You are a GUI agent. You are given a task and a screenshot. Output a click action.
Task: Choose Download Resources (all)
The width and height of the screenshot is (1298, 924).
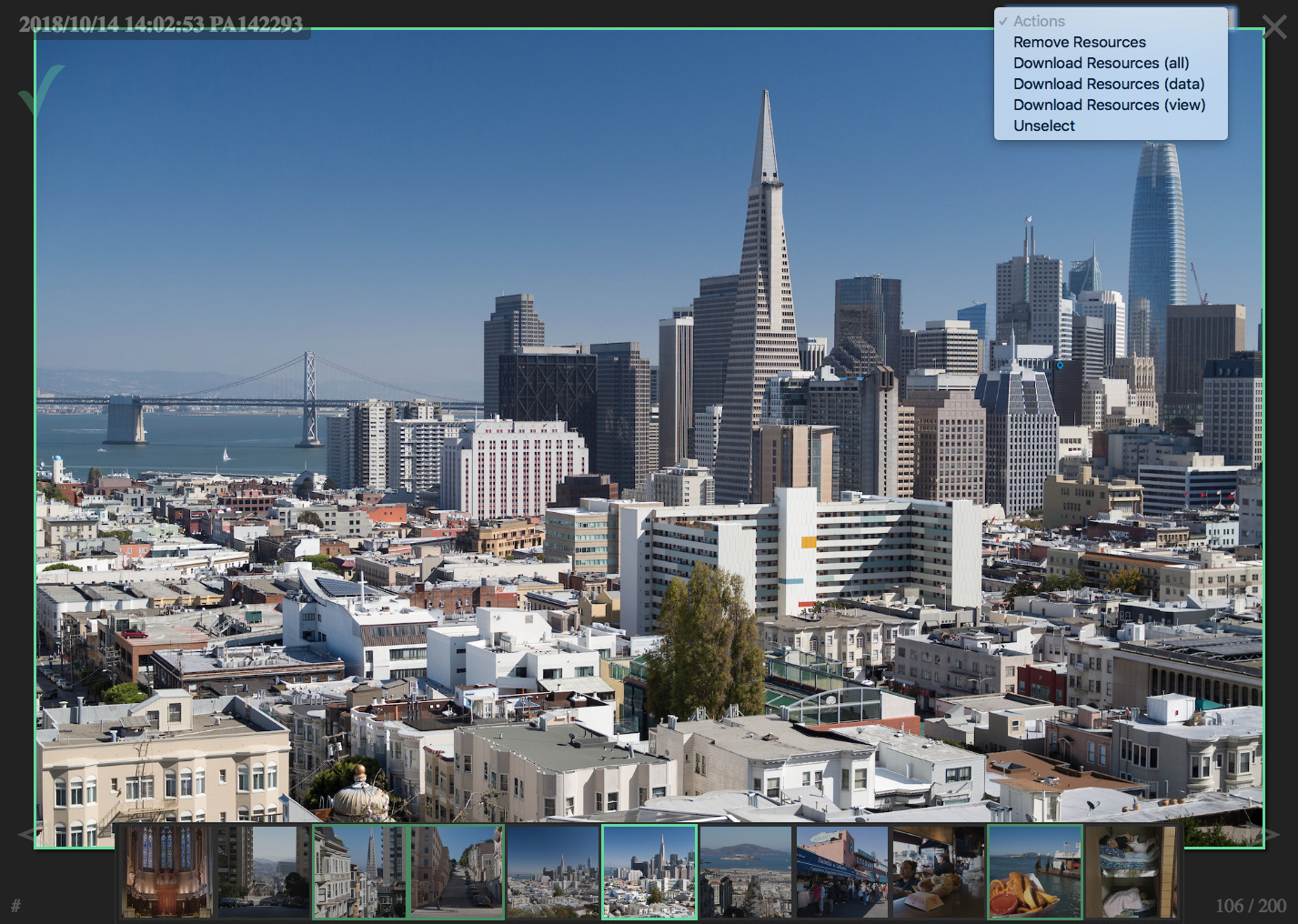coord(1101,63)
